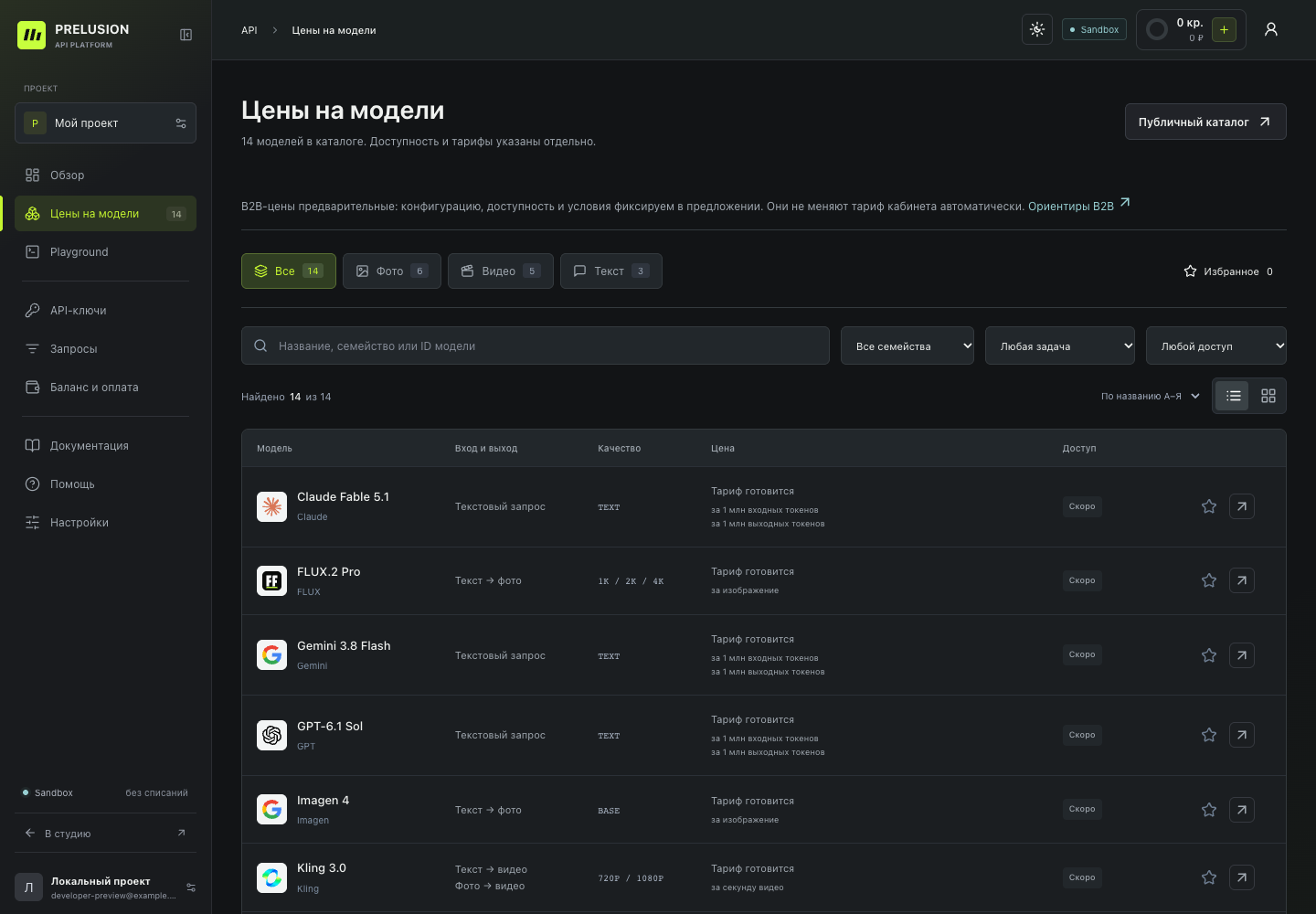
Task: Open Баланс и оплата section
Action: point(105,388)
